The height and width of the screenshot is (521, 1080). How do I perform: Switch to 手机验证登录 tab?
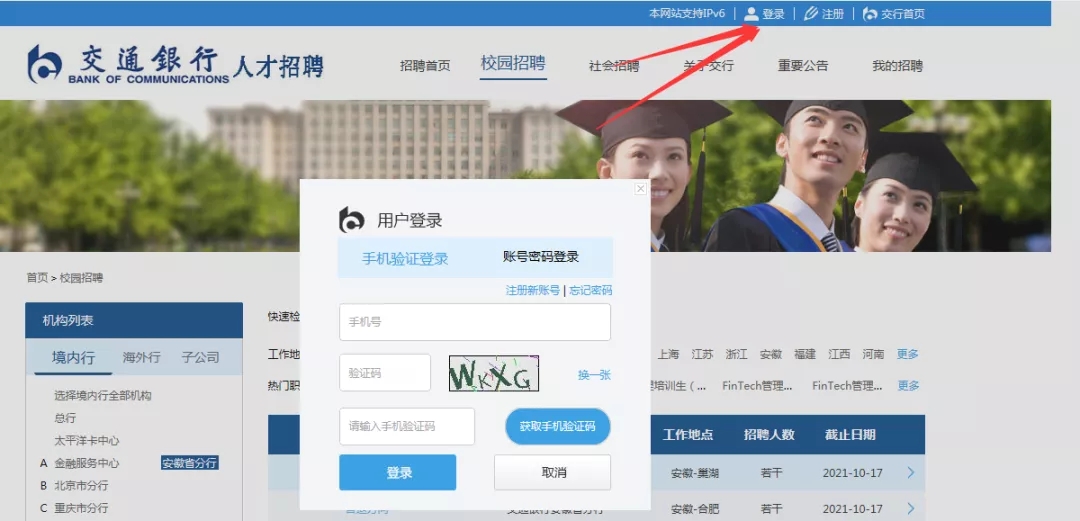pyautogui.click(x=405, y=258)
